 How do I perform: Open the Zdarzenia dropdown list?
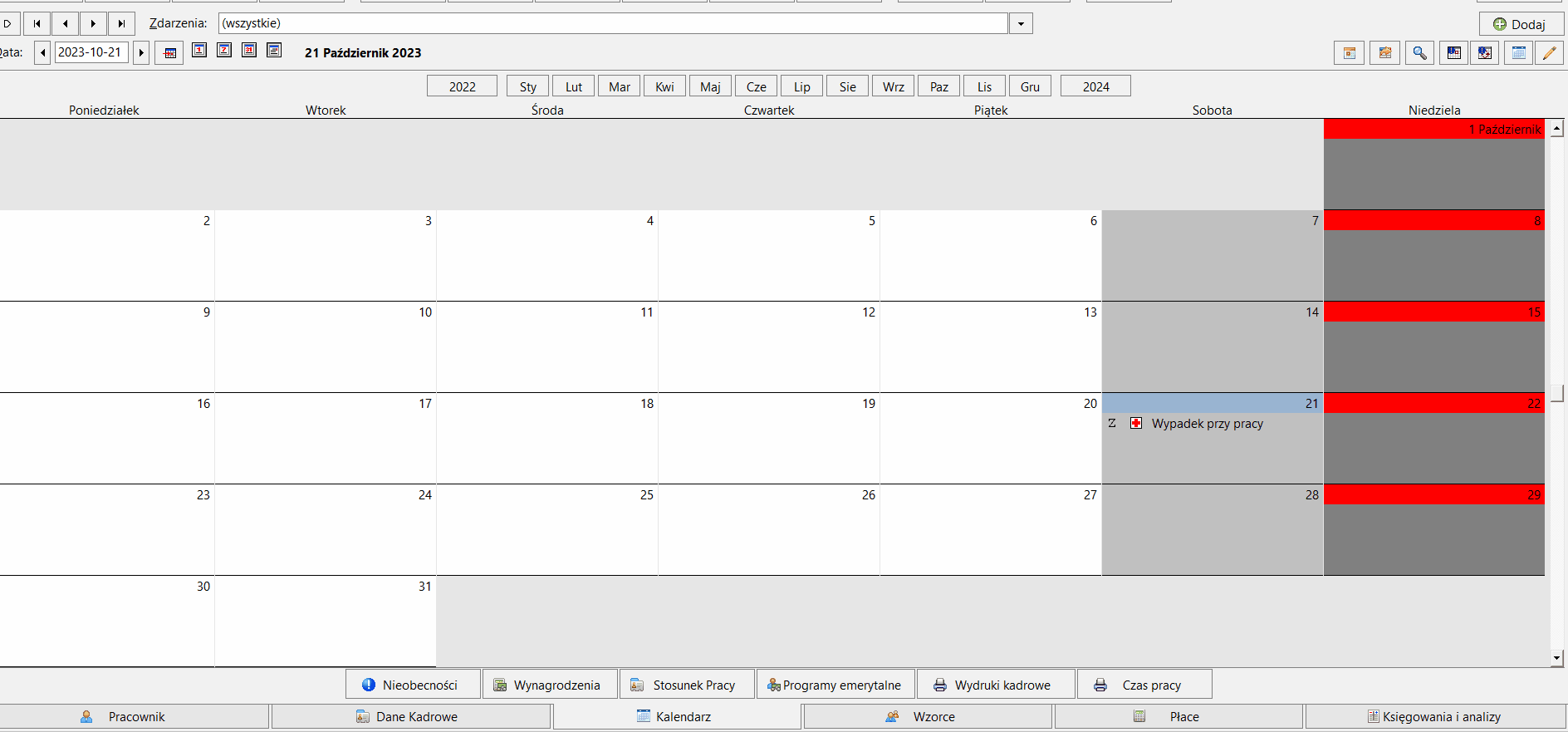pyautogui.click(x=1021, y=24)
